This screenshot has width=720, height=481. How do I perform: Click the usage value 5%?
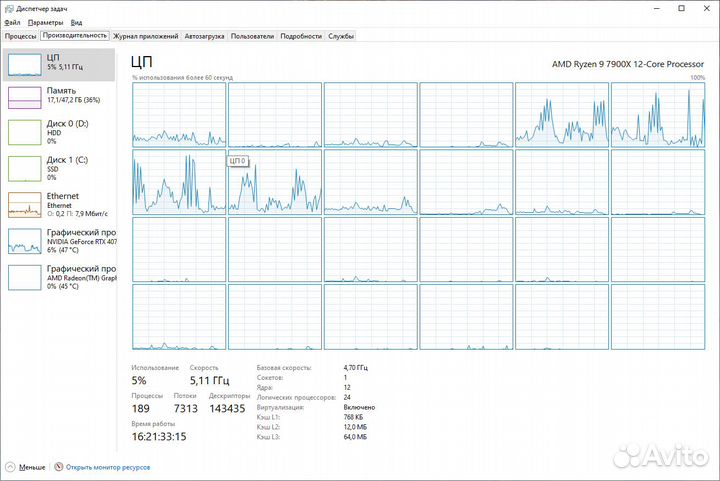coord(139,380)
